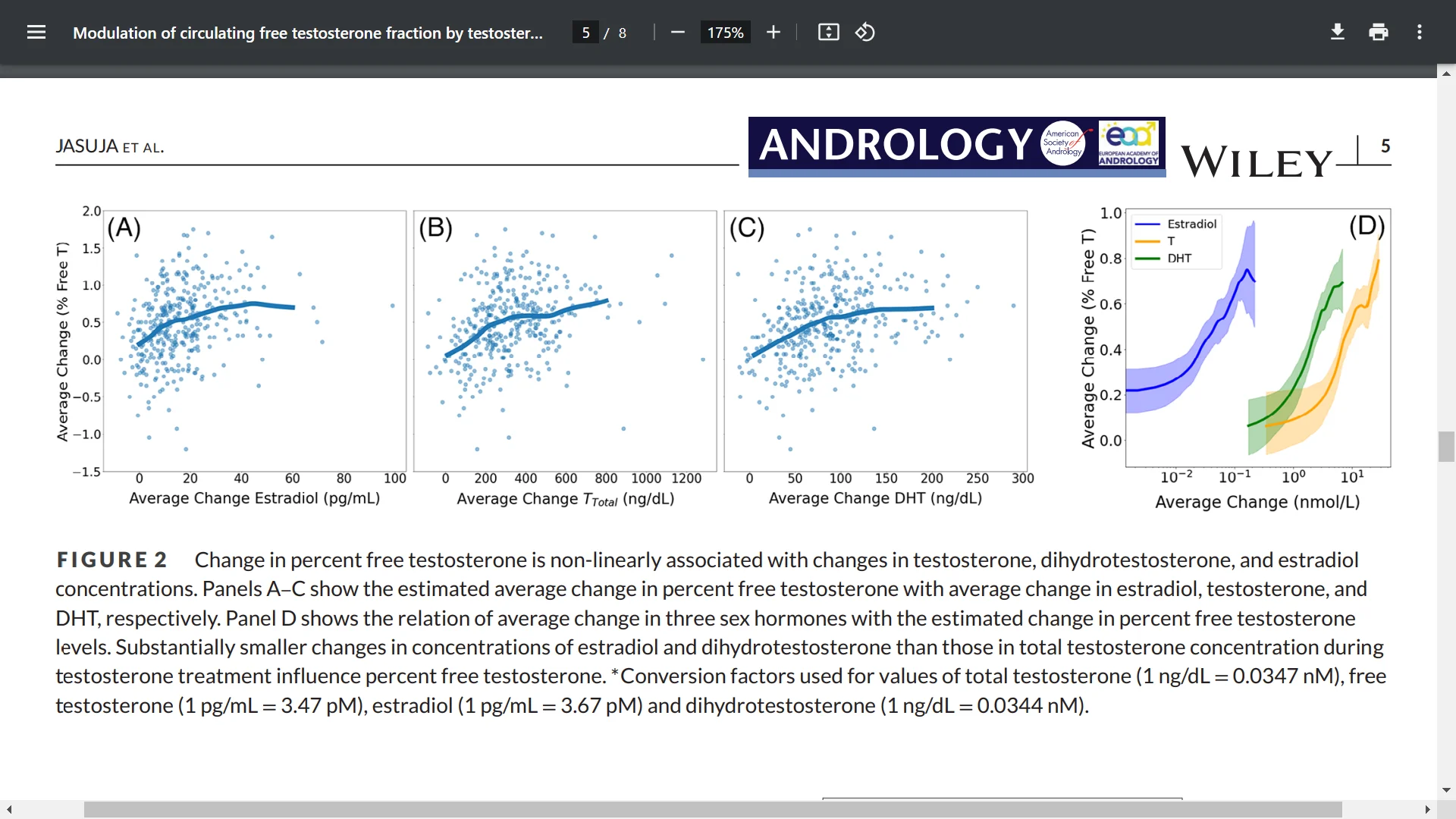
Task: Click the page number 5 in header
Action: pyautogui.click(x=1385, y=146)
